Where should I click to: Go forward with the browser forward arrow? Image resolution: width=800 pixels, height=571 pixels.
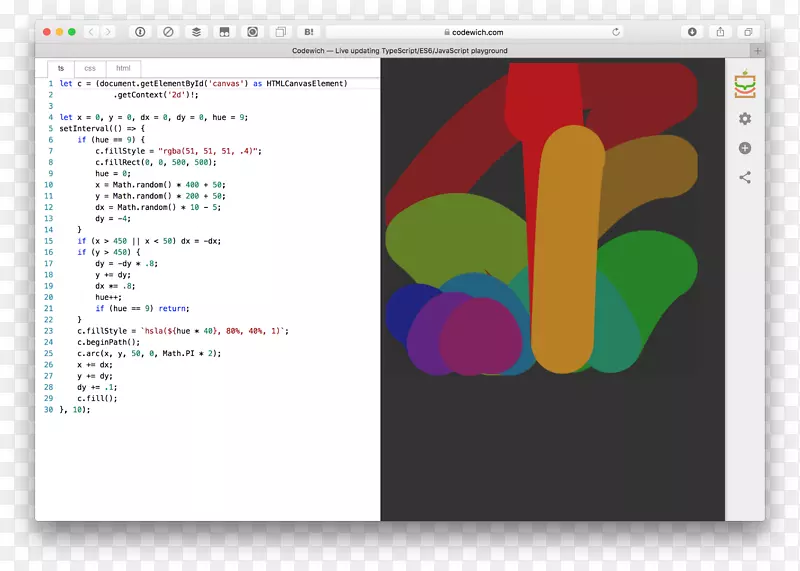pos(108,32)
